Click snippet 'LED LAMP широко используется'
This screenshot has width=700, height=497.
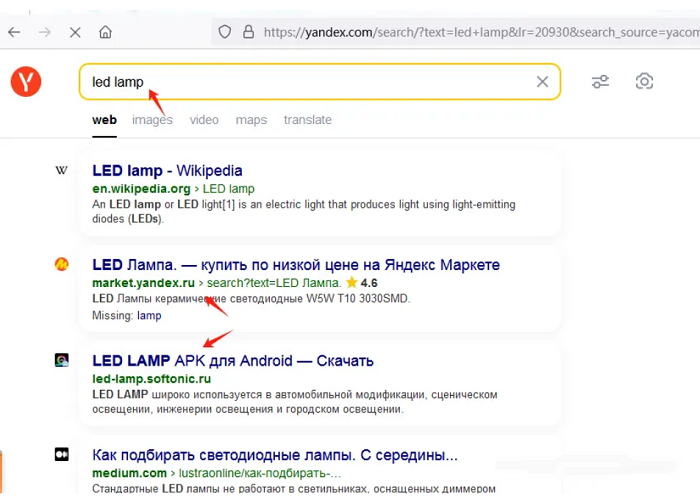tap(295, 402)
